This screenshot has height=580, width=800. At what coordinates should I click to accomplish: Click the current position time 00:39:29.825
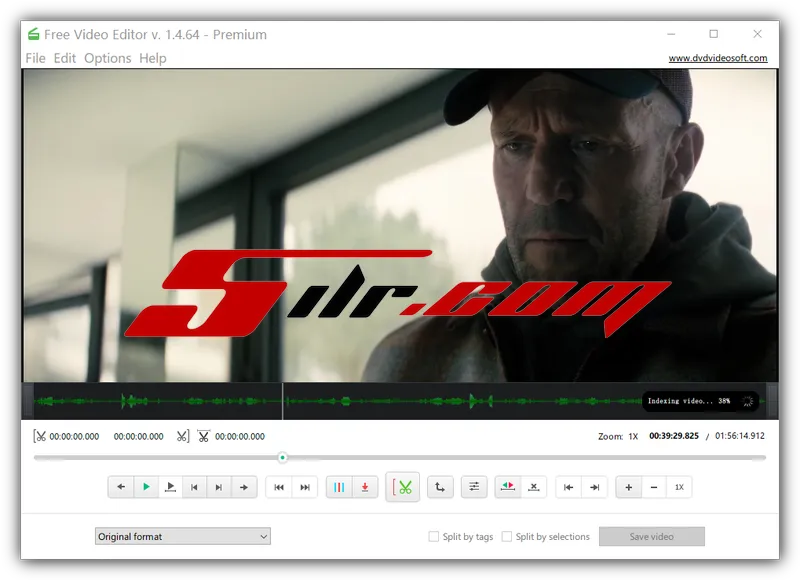(x=674, y=436)
